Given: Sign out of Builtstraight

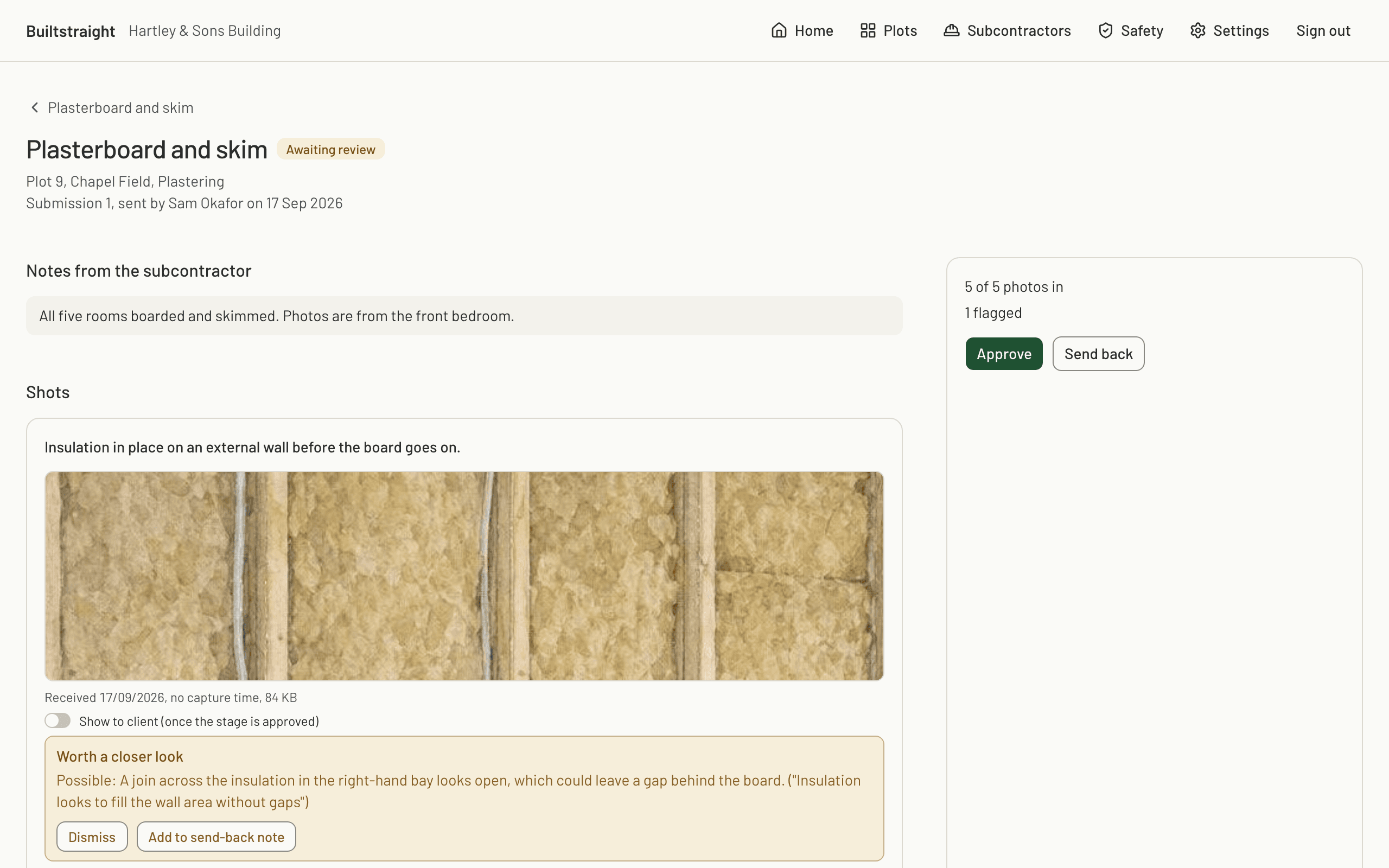Looking at the screenshot, I should pyautogui.click(x=1323, y=30).
